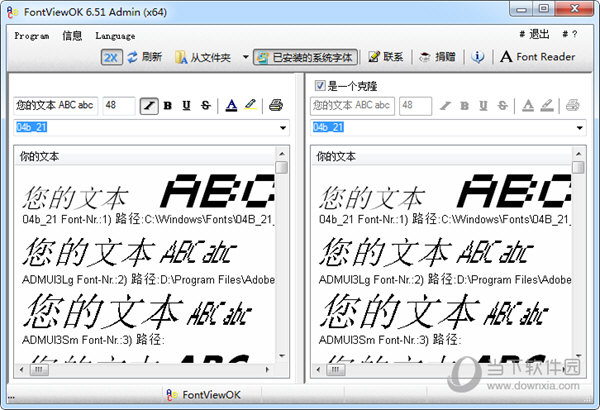Screen dimensions: 600x410
Task: Click right pane 你的文本 column header
Action: [x=441, y=156]
